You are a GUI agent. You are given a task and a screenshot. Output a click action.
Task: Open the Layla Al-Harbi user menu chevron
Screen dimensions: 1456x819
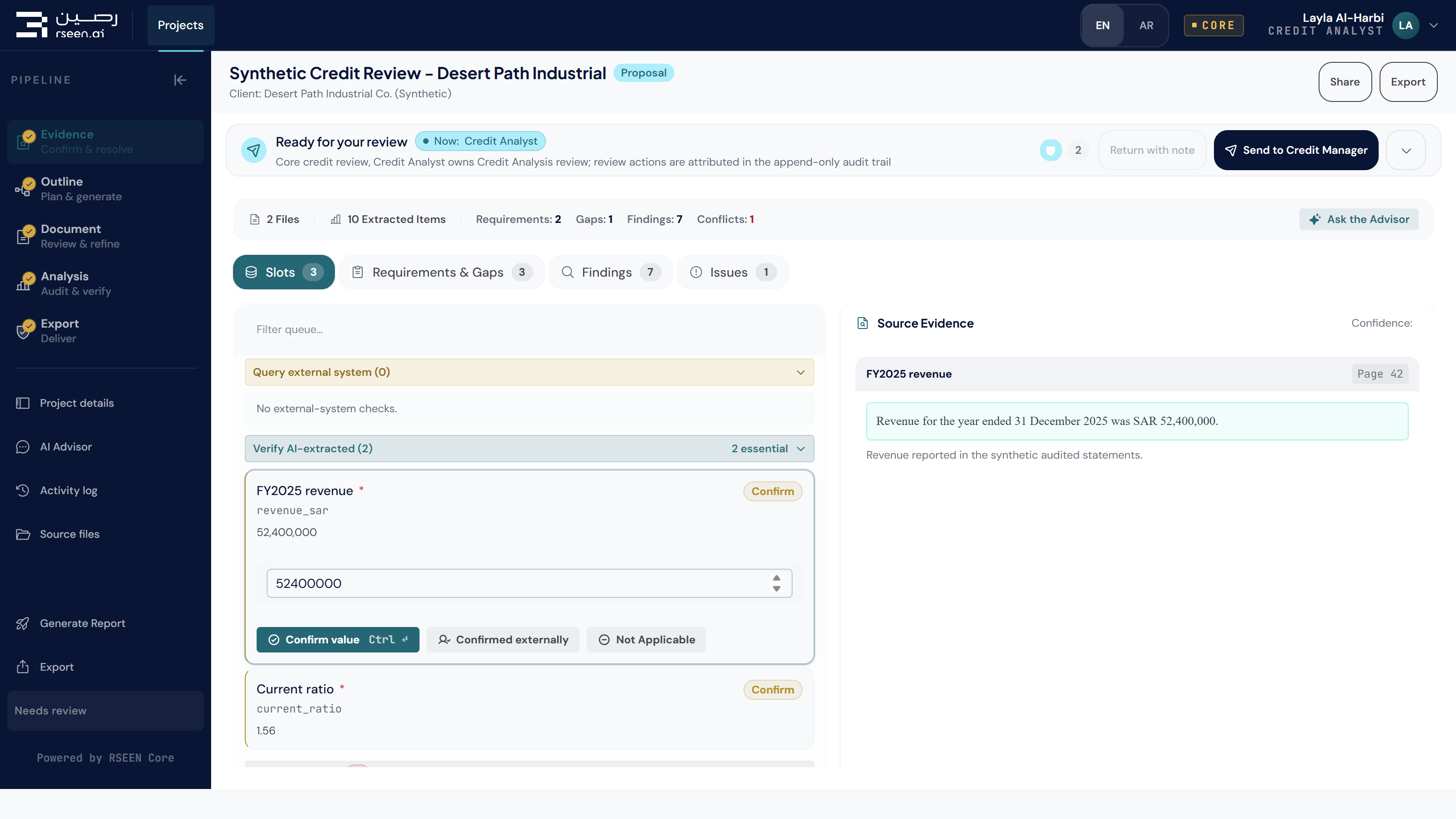click(x=1434, y=25)
